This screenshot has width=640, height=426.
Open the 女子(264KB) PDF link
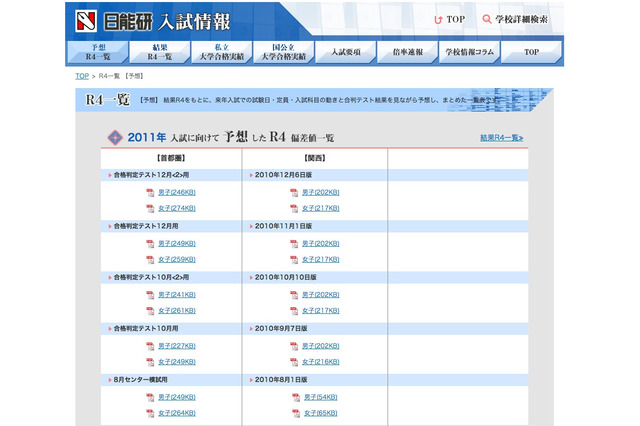[x=177, y=413]
